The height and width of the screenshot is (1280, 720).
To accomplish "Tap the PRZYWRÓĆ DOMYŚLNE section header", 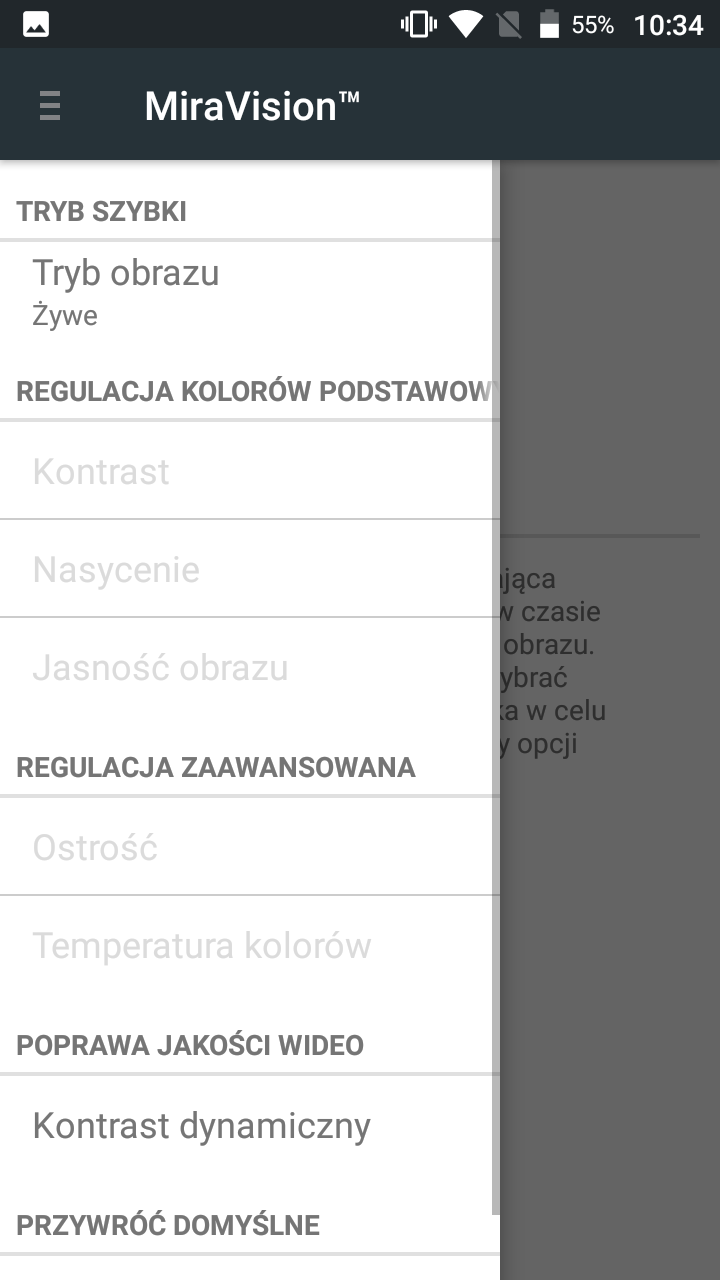I will click(x=168, y=1225).
